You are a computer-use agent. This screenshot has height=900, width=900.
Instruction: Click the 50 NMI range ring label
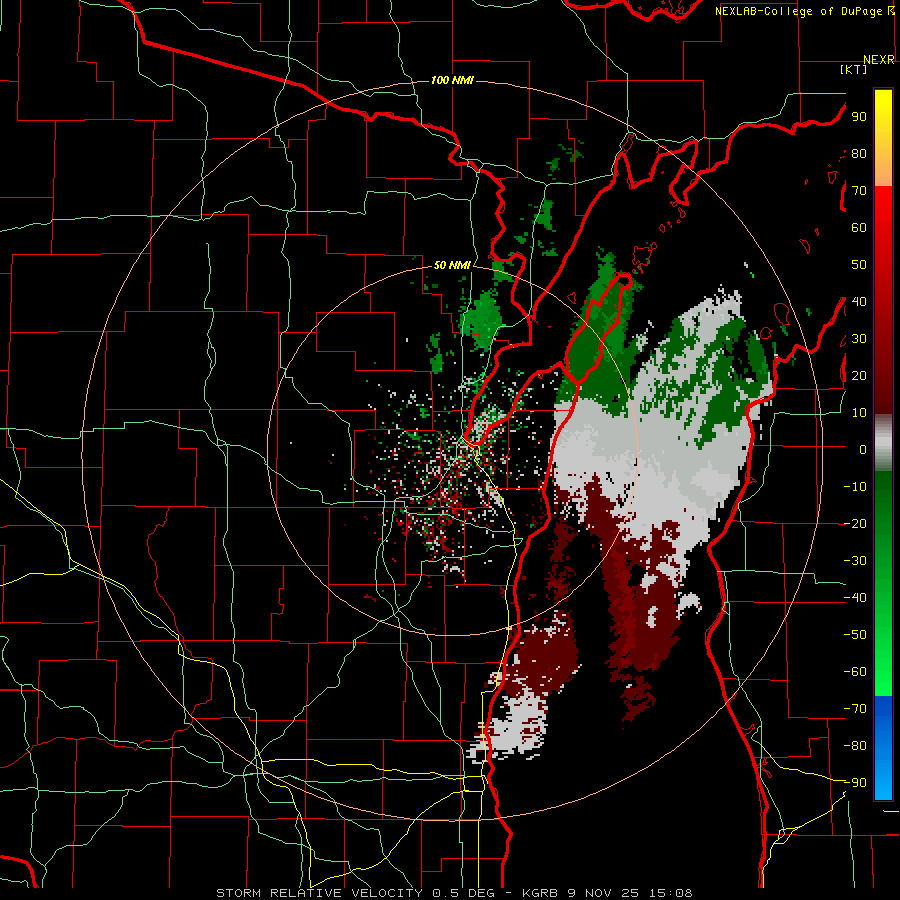452,265
